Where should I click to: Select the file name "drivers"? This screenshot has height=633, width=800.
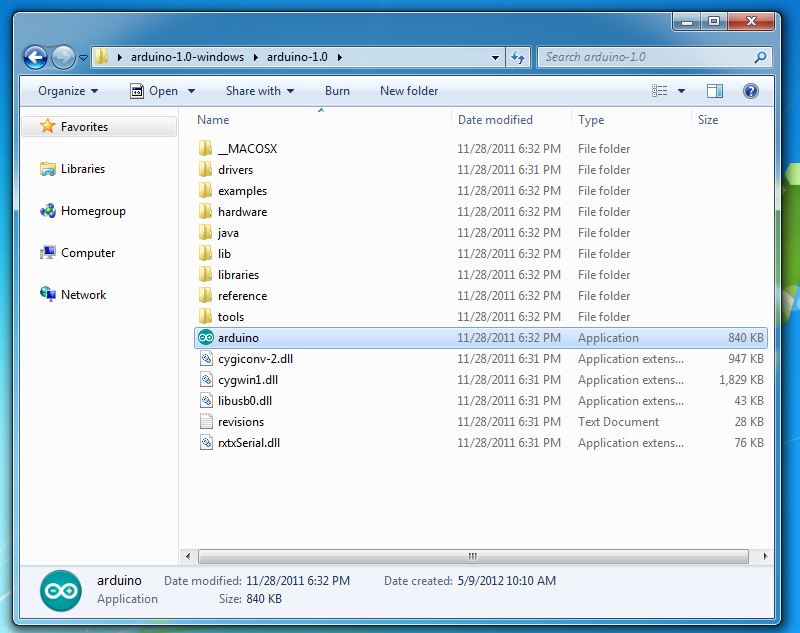tap(235, 170)
